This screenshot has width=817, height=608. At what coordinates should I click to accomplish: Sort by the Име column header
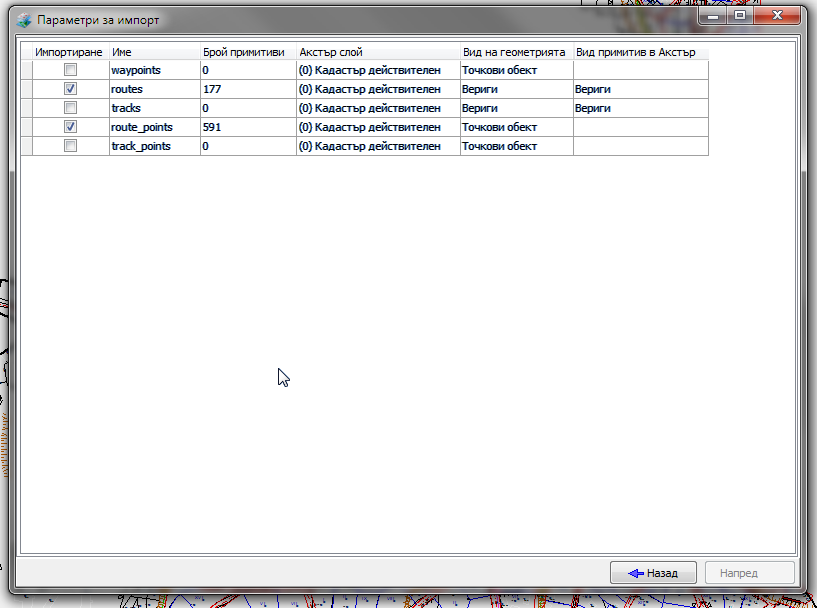(154, 52)
